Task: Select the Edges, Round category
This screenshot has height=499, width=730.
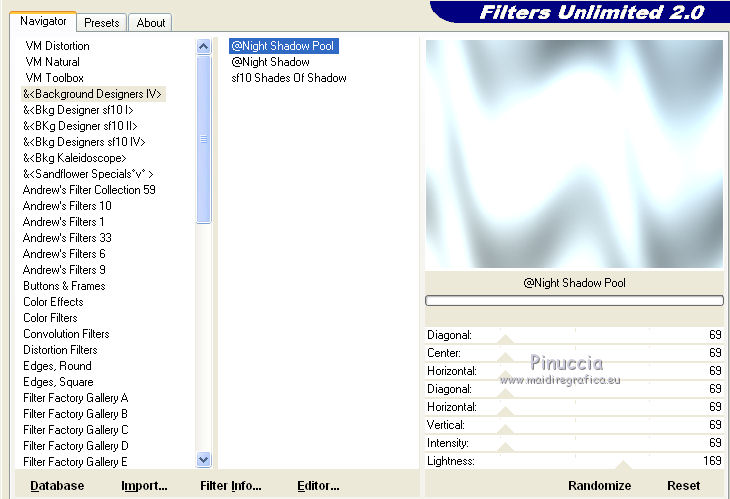Action: point(57,366)
